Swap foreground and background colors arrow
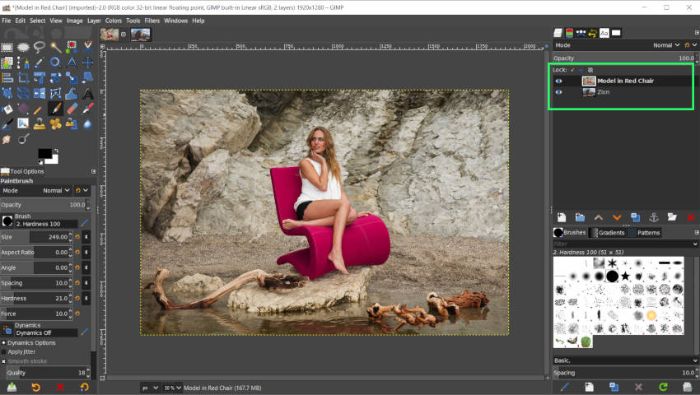700x395 pixels. click(x=56, y=151)
